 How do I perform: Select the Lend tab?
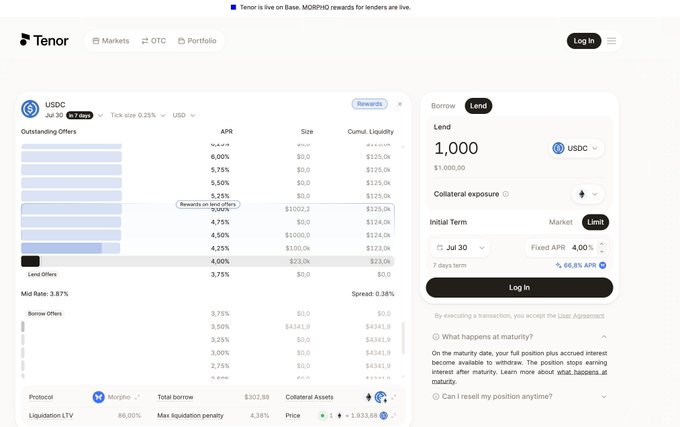pos(478,106)
